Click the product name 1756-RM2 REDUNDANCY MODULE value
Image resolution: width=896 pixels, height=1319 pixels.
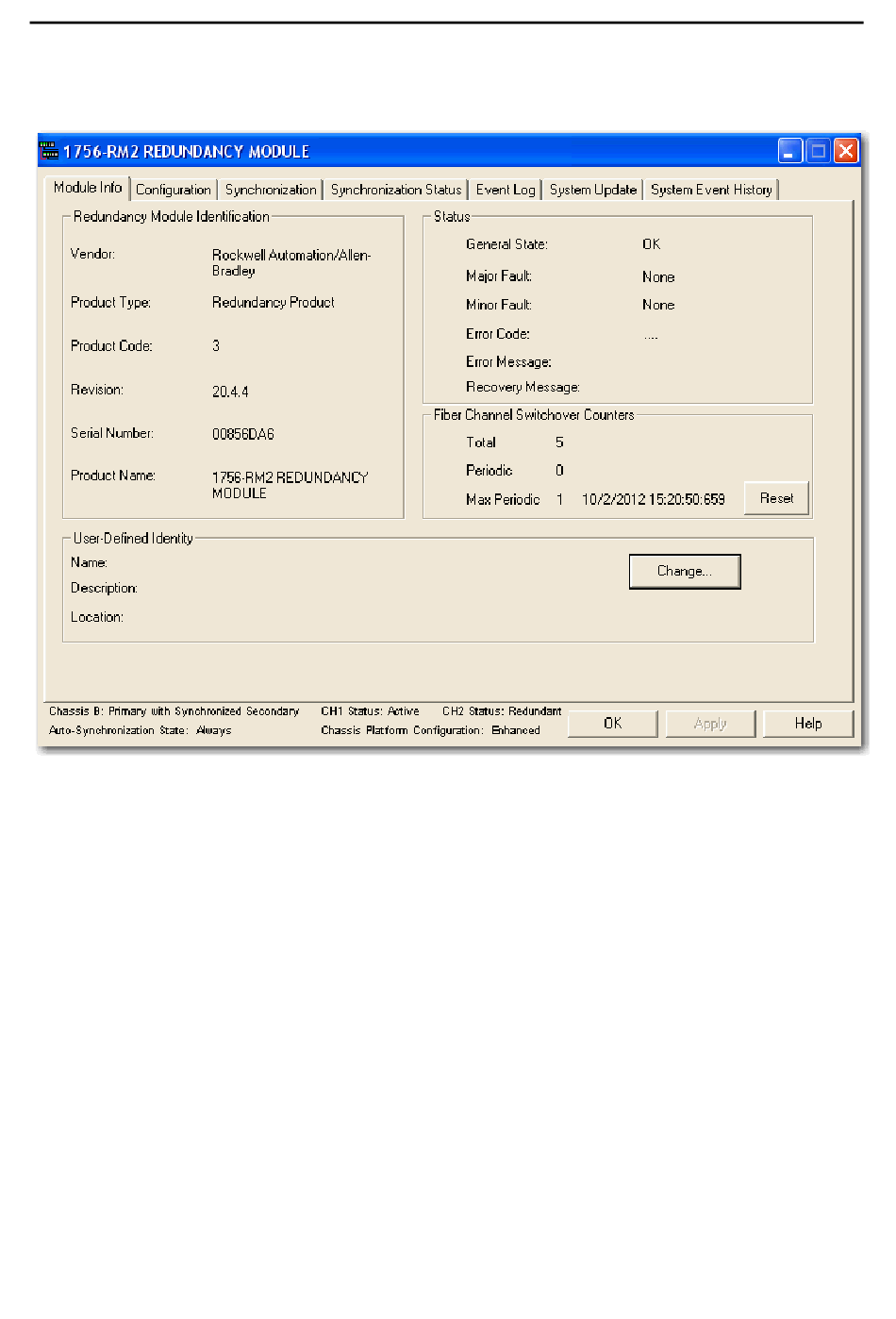(290, 485)
